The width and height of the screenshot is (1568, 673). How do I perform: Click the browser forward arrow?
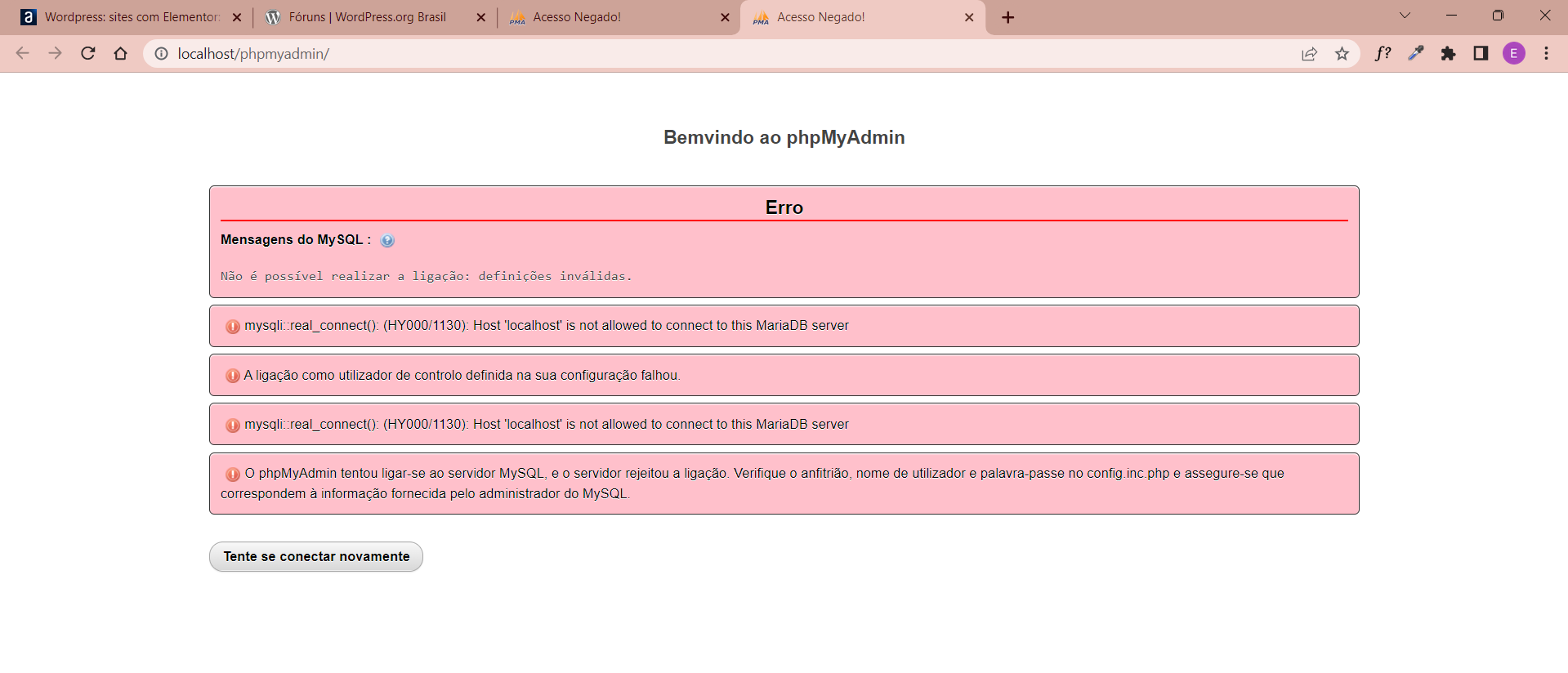(56, 54)
